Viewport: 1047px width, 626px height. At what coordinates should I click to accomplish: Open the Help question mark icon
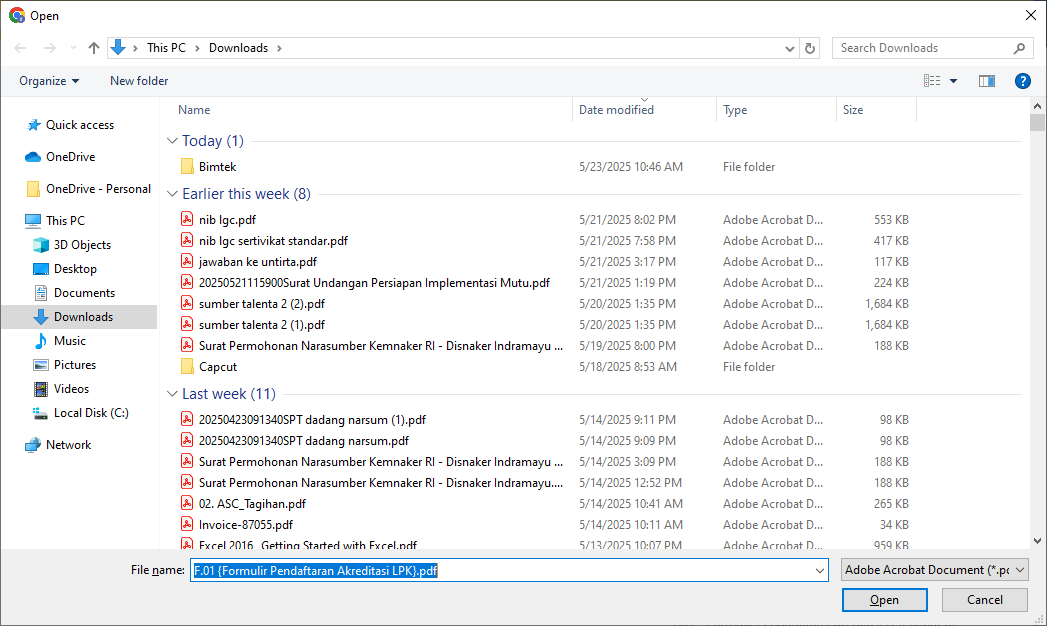pyautogui.click(x=1022, y=81)
